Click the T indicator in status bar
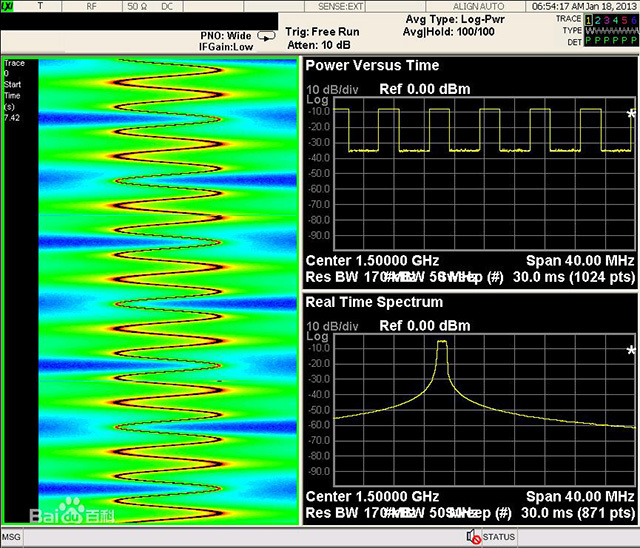Image resolution: width=640 pixels, height=548 pixels. click(x=40, y=6)
